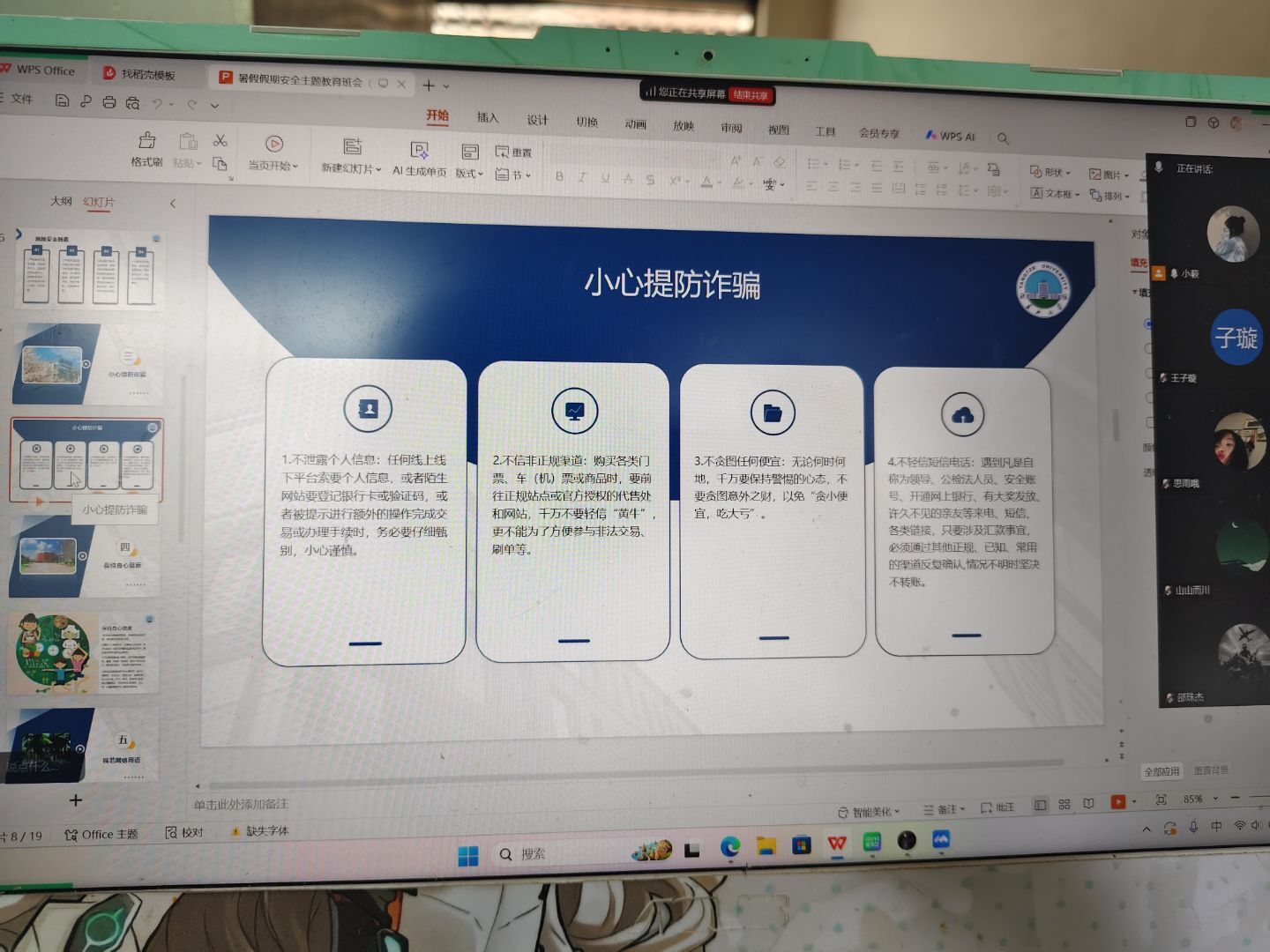Toggle normal view in status bar
Screen dimensions: 1270x952
(x=1041, y=805)
